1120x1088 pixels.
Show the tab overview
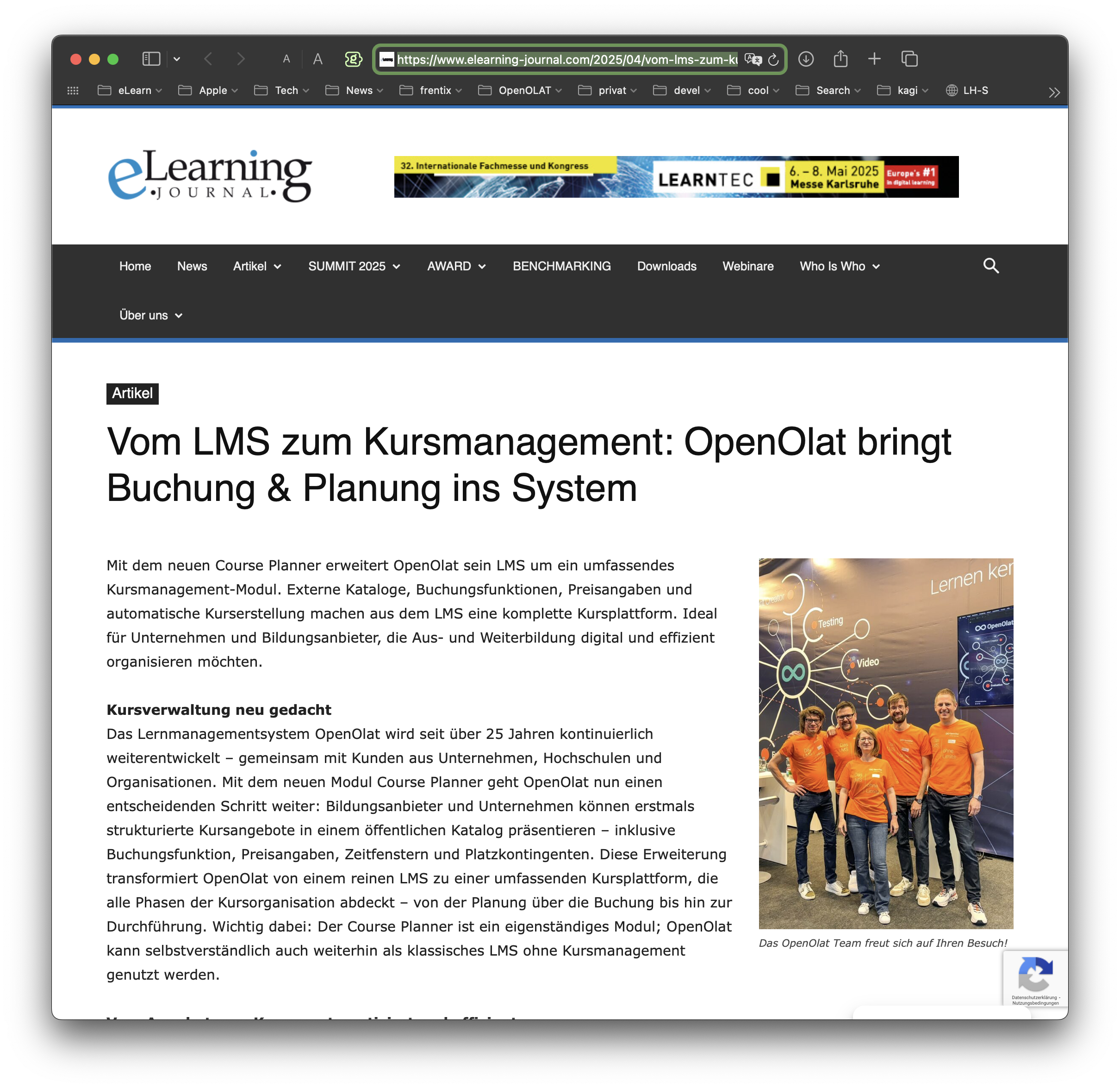[x=909, y=59]
